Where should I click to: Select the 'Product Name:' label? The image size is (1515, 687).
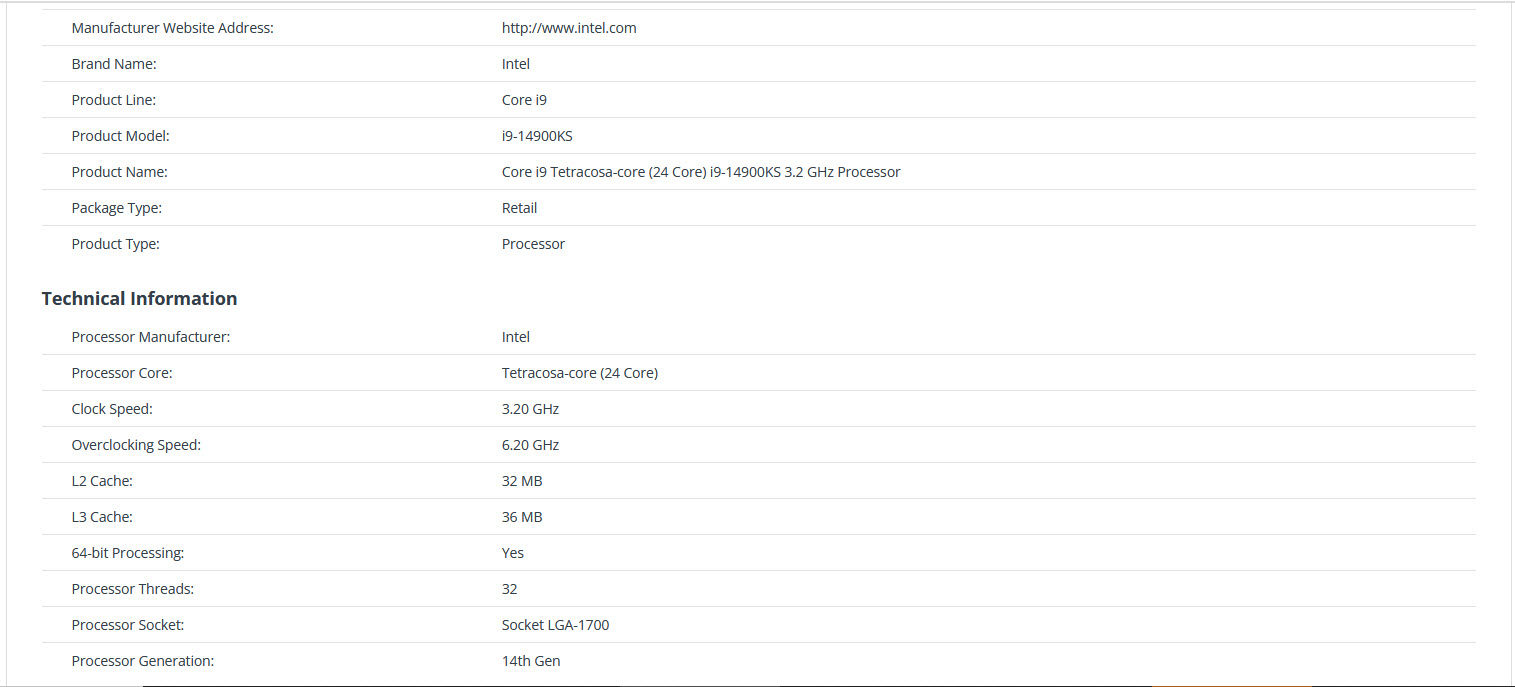click(120, 172)
